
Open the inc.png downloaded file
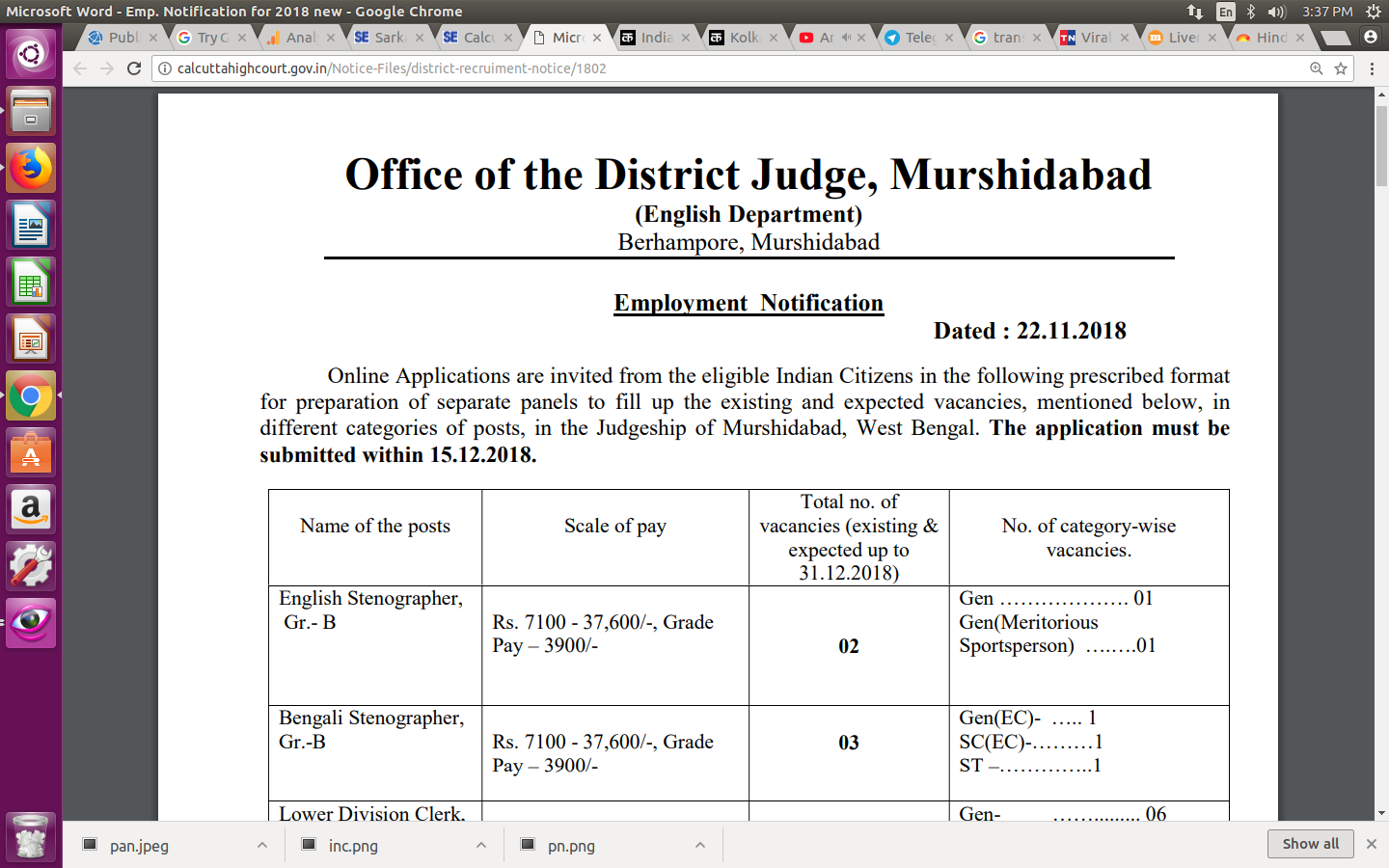tap(353, 845)
